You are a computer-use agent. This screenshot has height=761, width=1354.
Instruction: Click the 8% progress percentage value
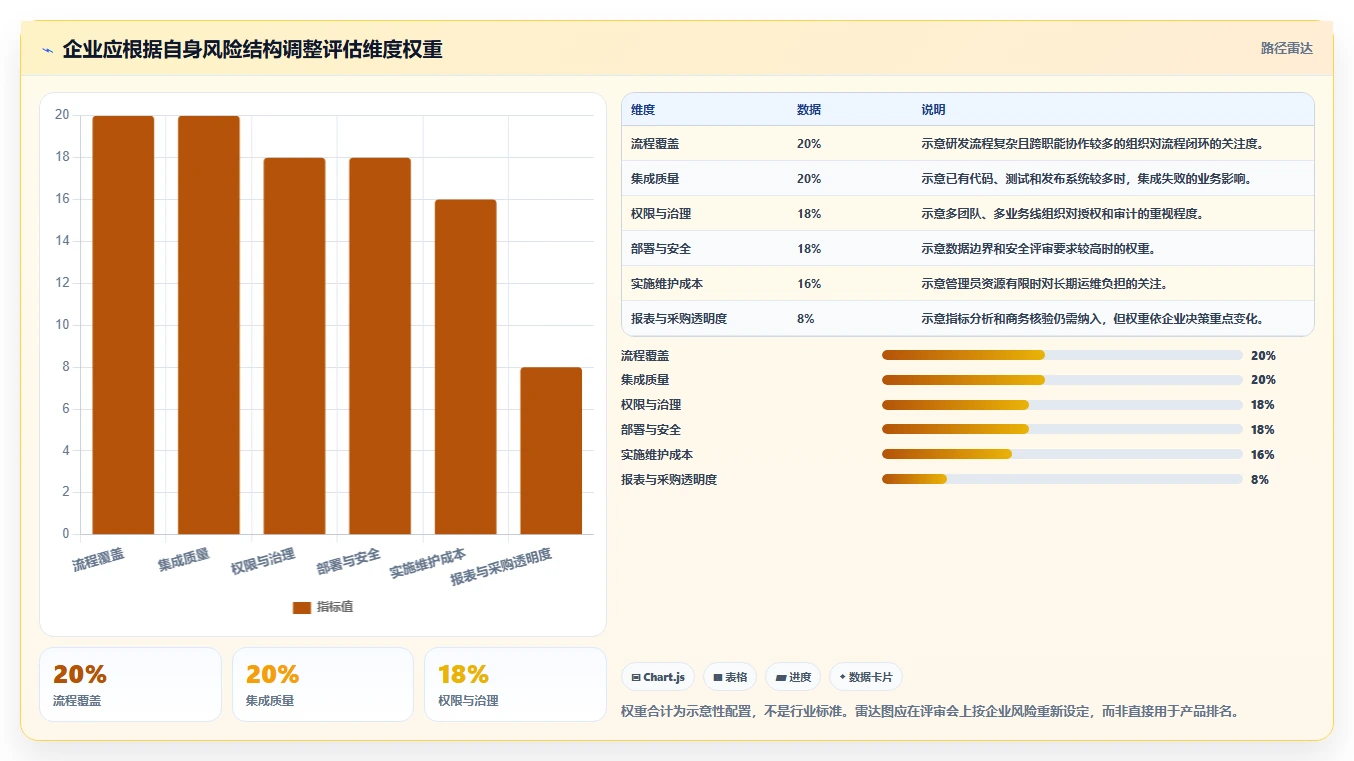1260,480
